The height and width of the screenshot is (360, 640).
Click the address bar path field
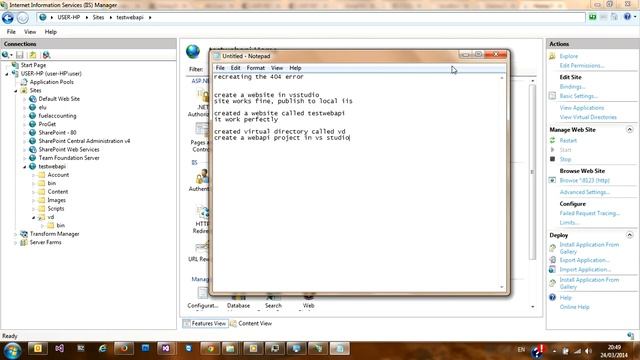pyautogui.click(x=311, y=18)
